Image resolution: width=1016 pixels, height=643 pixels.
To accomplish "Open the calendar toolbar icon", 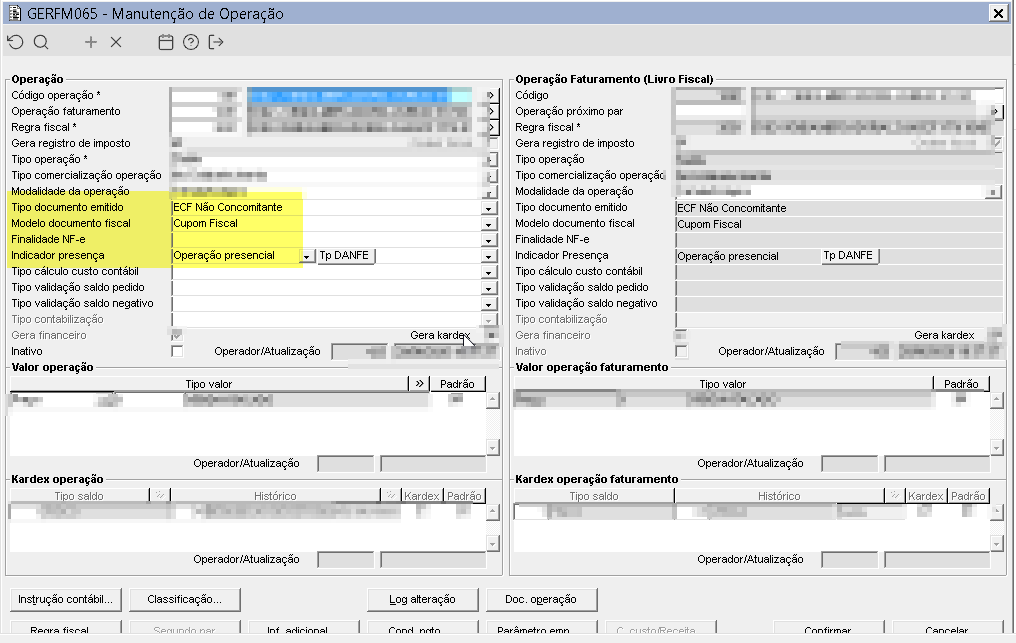I will click(x=166, y=42).
